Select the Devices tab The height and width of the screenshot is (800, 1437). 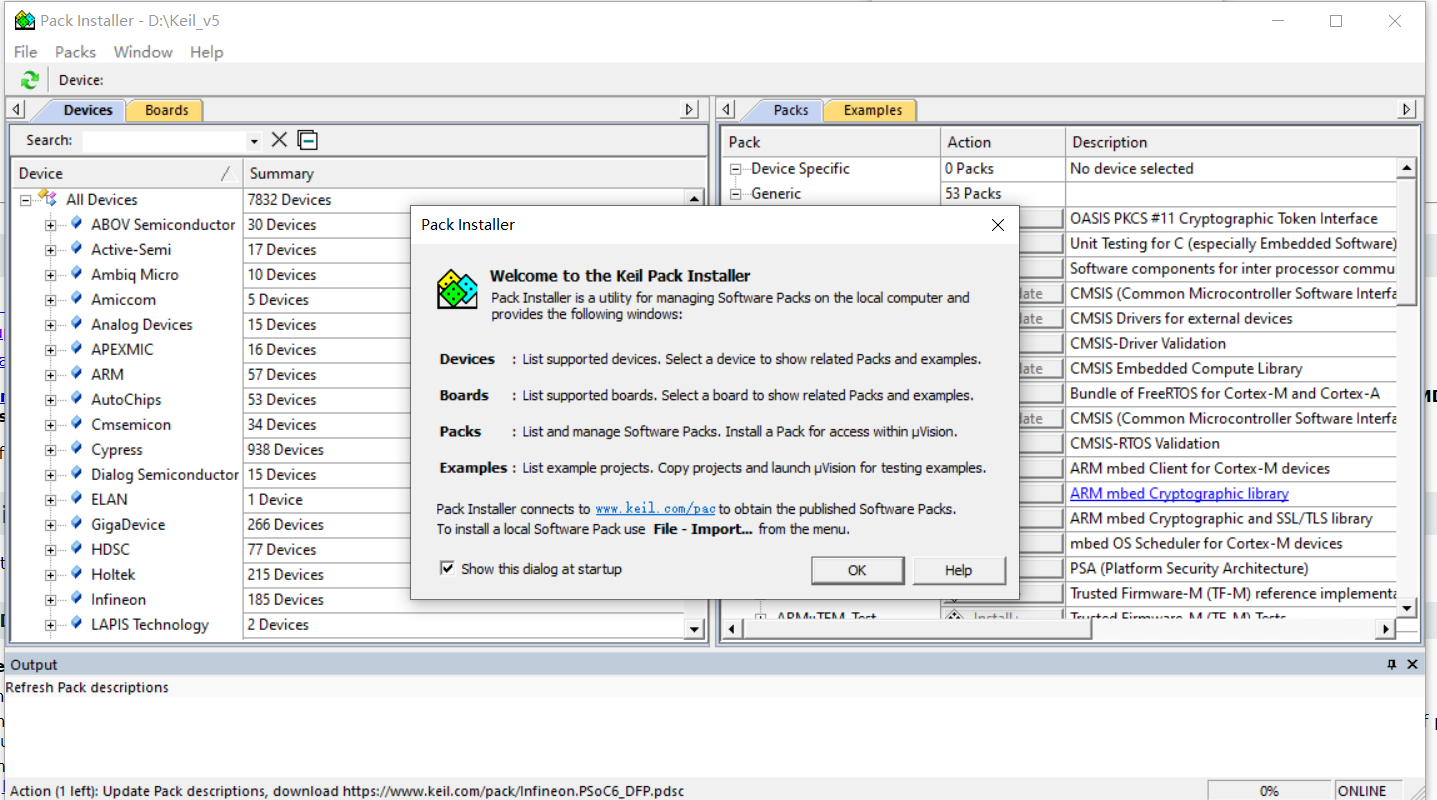pyautogui.click(x=88, y=110)
